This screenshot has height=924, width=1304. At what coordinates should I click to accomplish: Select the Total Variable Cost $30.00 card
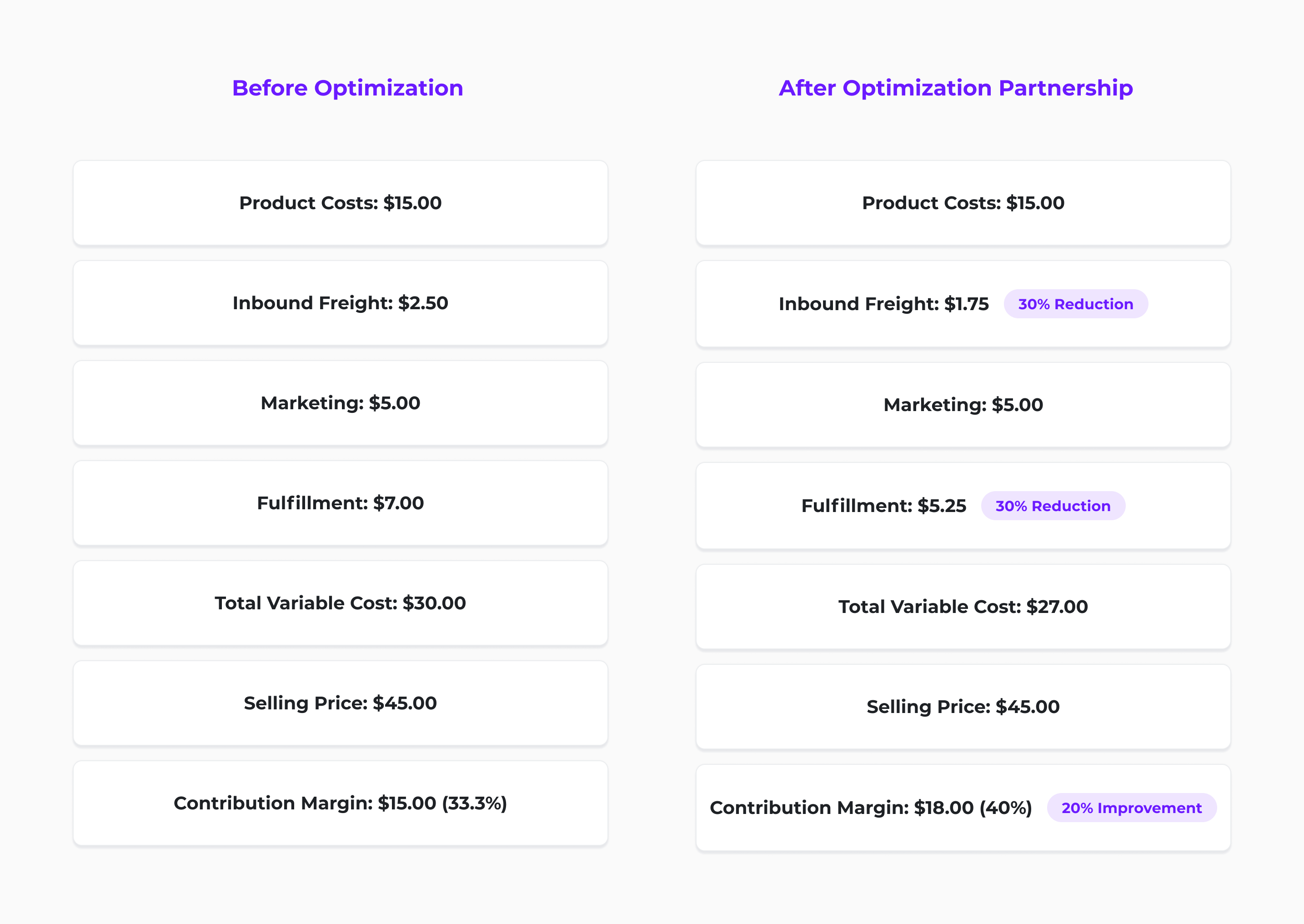tap(340, 603)
